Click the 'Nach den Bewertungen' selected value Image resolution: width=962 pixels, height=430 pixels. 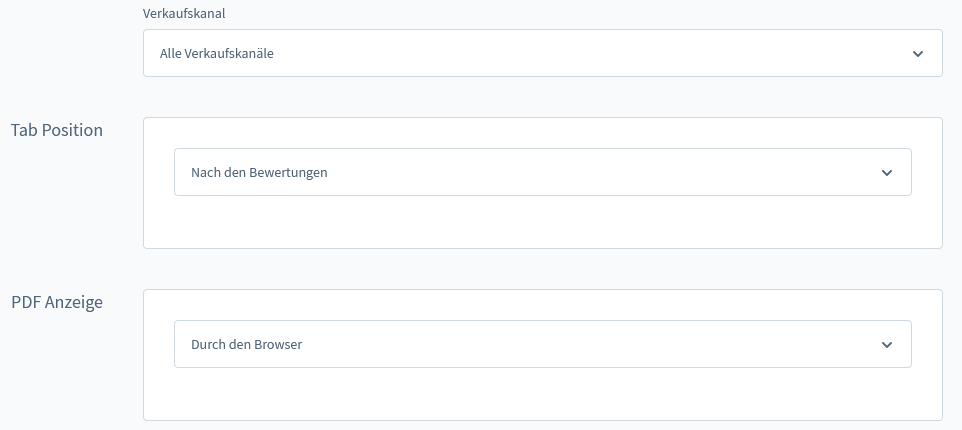tap(259, 172)
